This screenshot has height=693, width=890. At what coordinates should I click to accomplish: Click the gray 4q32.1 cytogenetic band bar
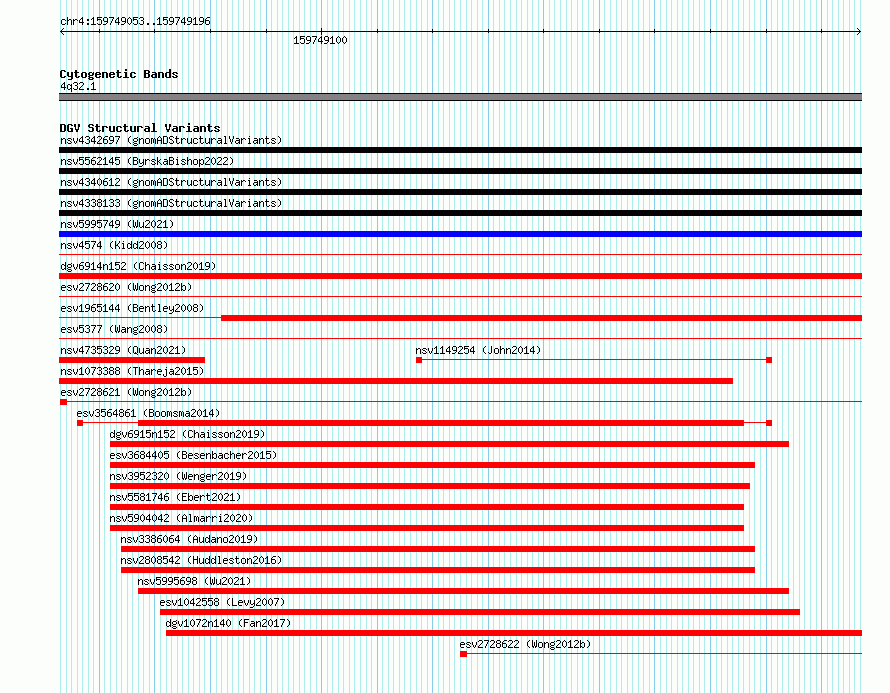[460, 97]
